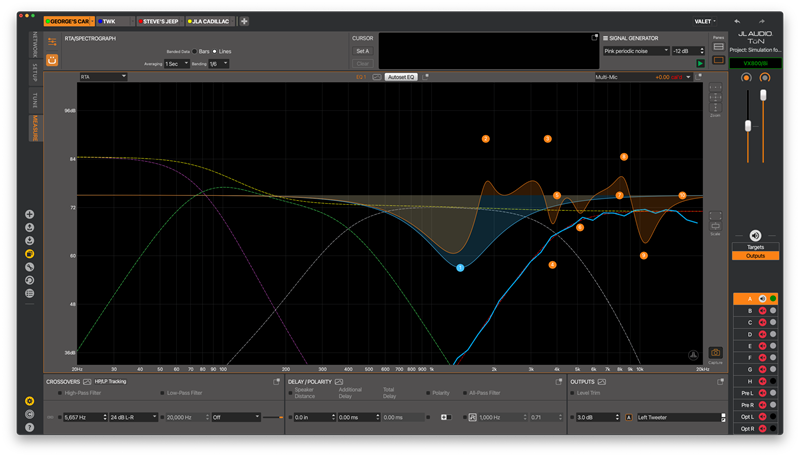Select the orange smiley measurement icon
Image resolution: width=800 pixels, height=457 pixels.
pyautogui.click(x=52, y=60)
